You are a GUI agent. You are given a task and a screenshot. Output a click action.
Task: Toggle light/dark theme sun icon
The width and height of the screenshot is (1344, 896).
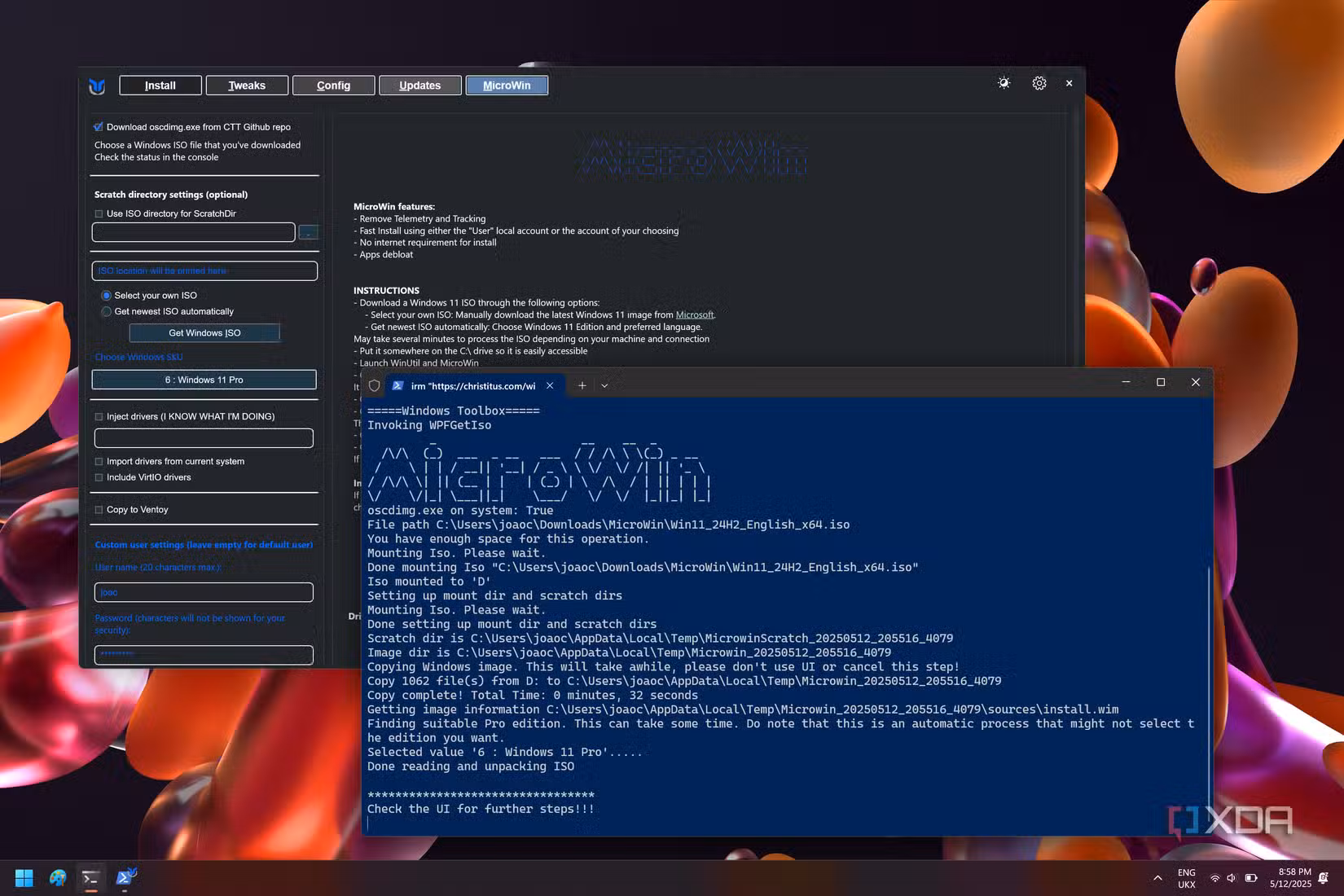pos(1004,83)
